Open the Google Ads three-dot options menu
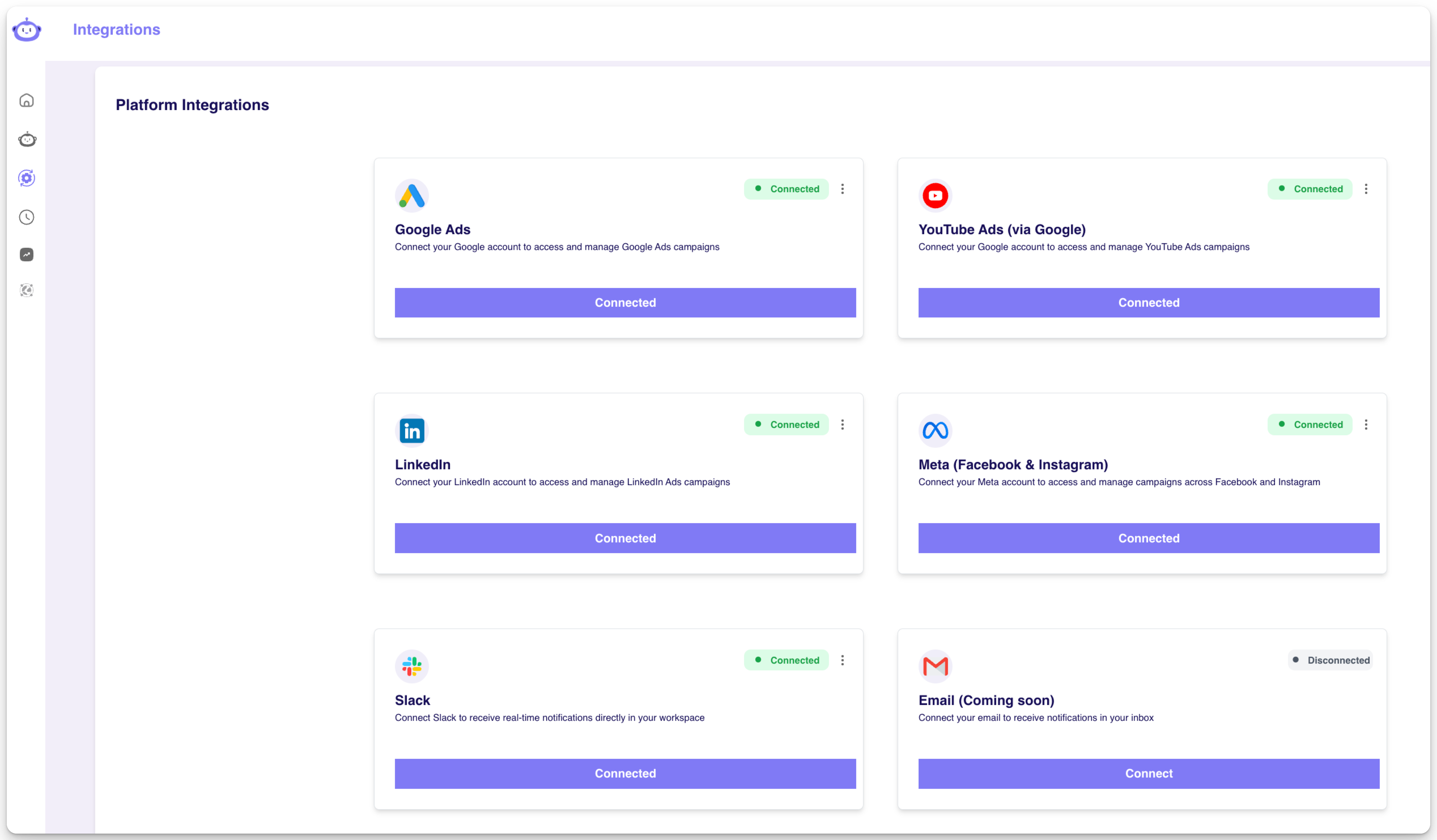1437x840 pixels. pos(842,189)
